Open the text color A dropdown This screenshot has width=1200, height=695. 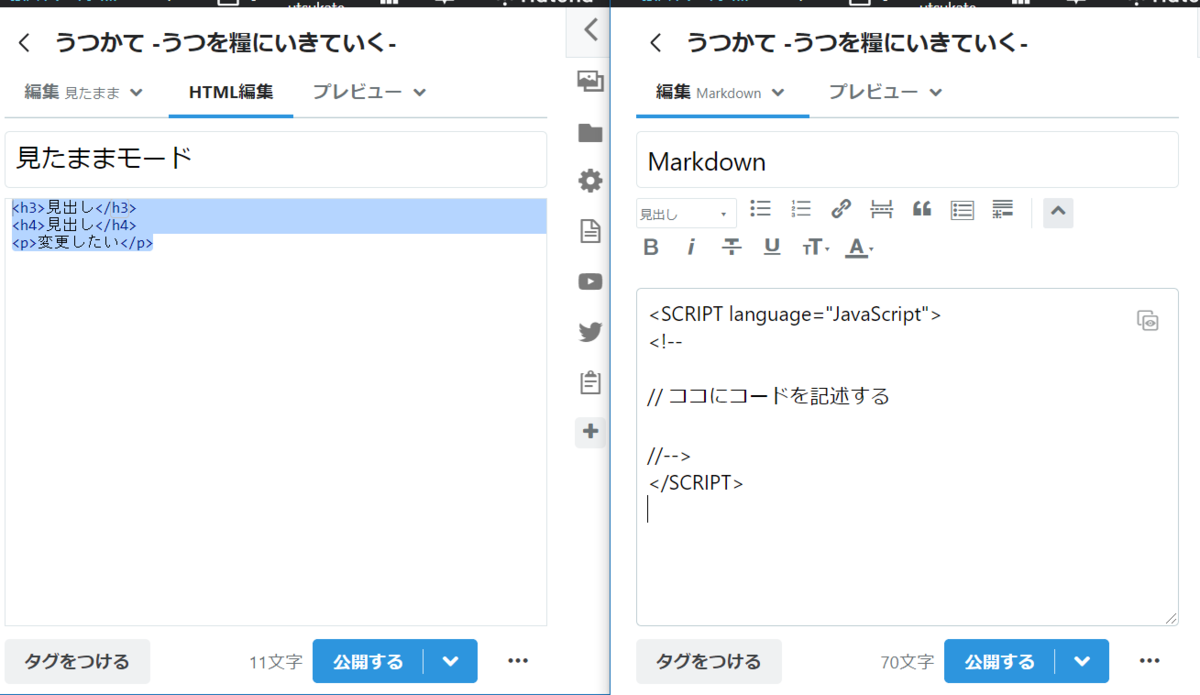(859, 247)
